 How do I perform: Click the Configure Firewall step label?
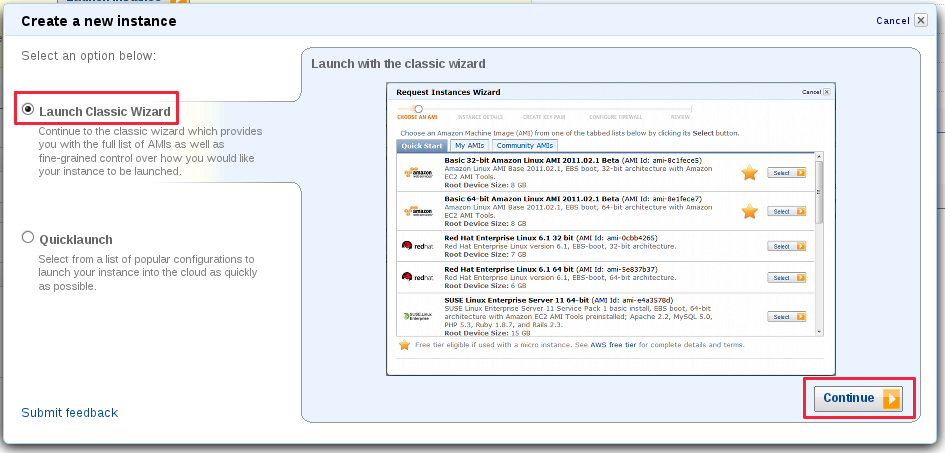tap(616, 117)
